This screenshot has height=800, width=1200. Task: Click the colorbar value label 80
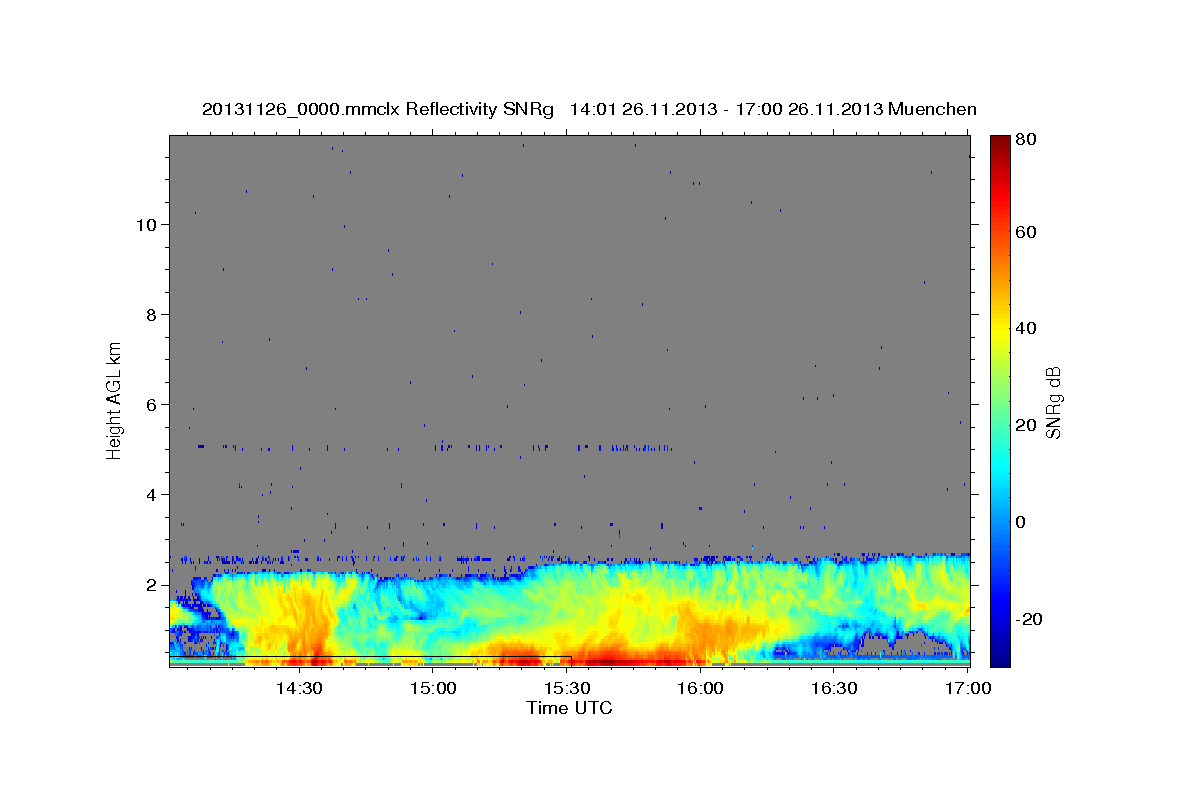1026,139
